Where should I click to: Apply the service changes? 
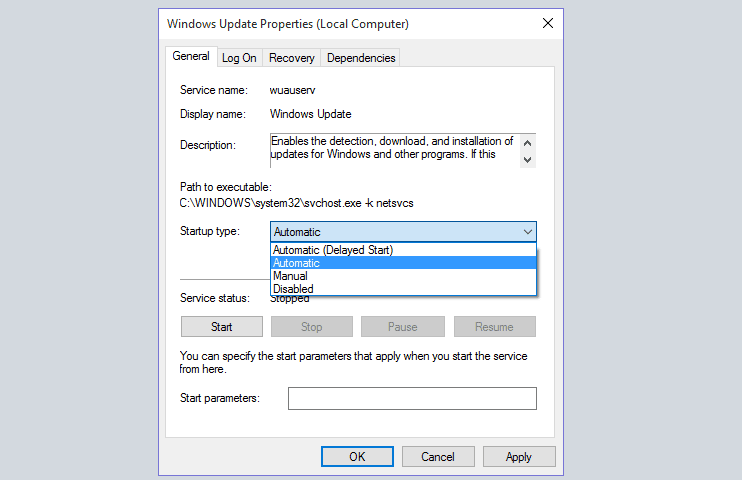pyautogui.click(x=519, y=456)
